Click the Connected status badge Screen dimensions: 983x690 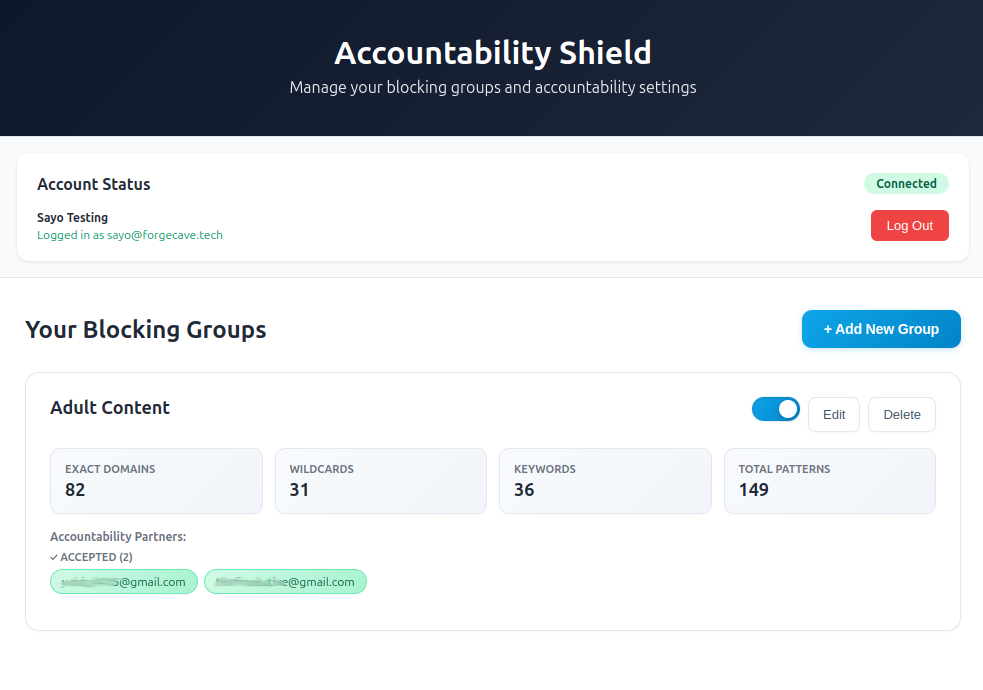click(x=906, y=183)
